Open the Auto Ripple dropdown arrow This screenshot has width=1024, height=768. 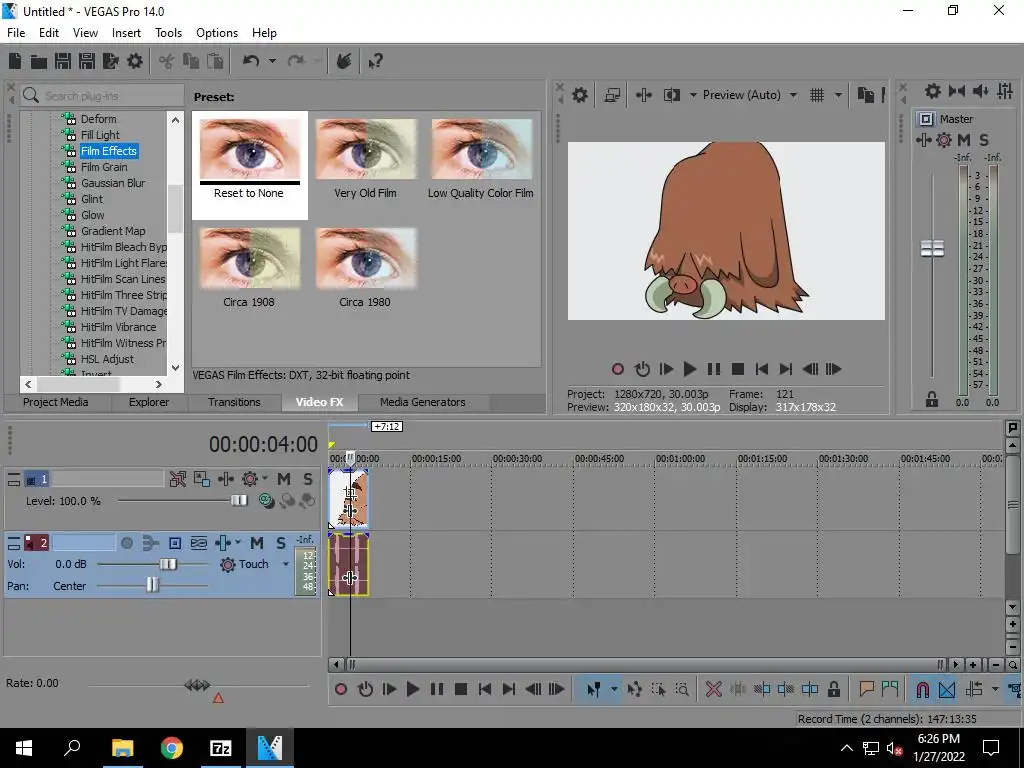tap(995, 689)
